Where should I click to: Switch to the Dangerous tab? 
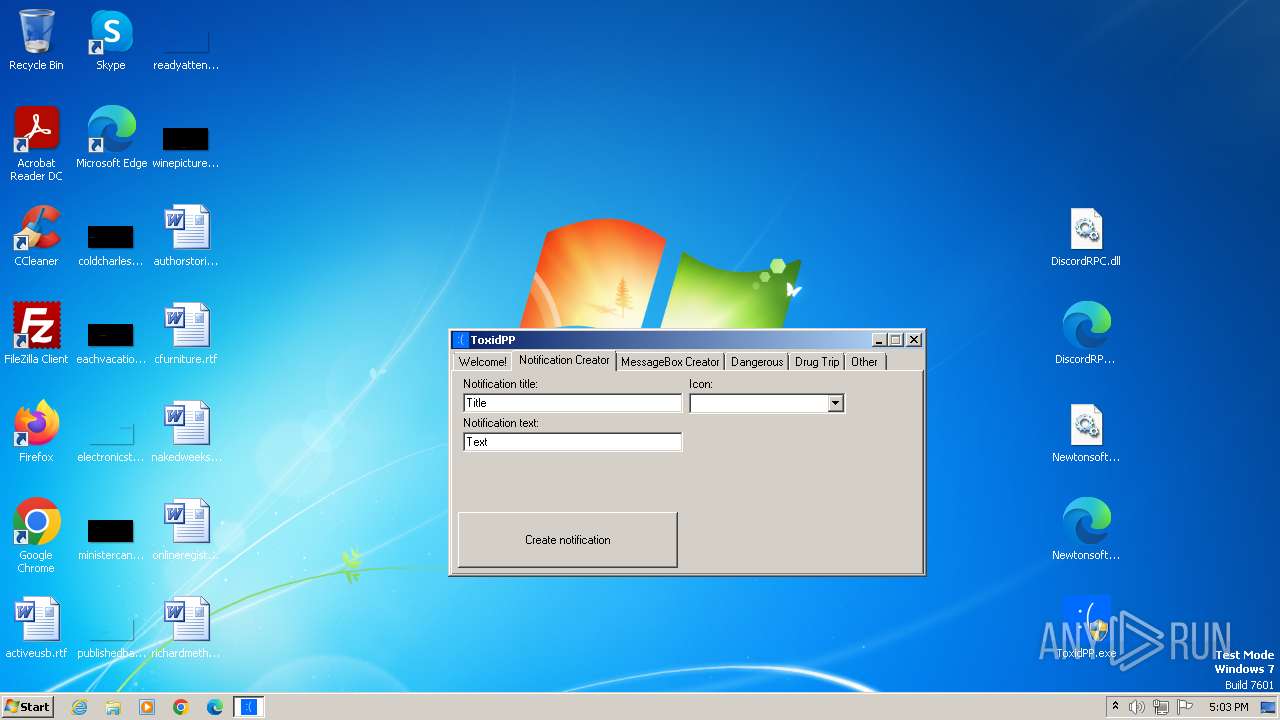pyautogui.click(x=757, y=362)
